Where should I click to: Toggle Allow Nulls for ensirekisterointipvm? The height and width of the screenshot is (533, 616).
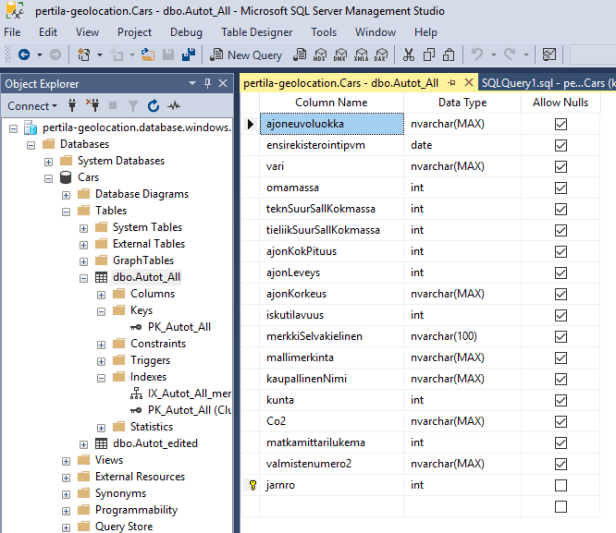pyautogui.click(x=561, y=145)
